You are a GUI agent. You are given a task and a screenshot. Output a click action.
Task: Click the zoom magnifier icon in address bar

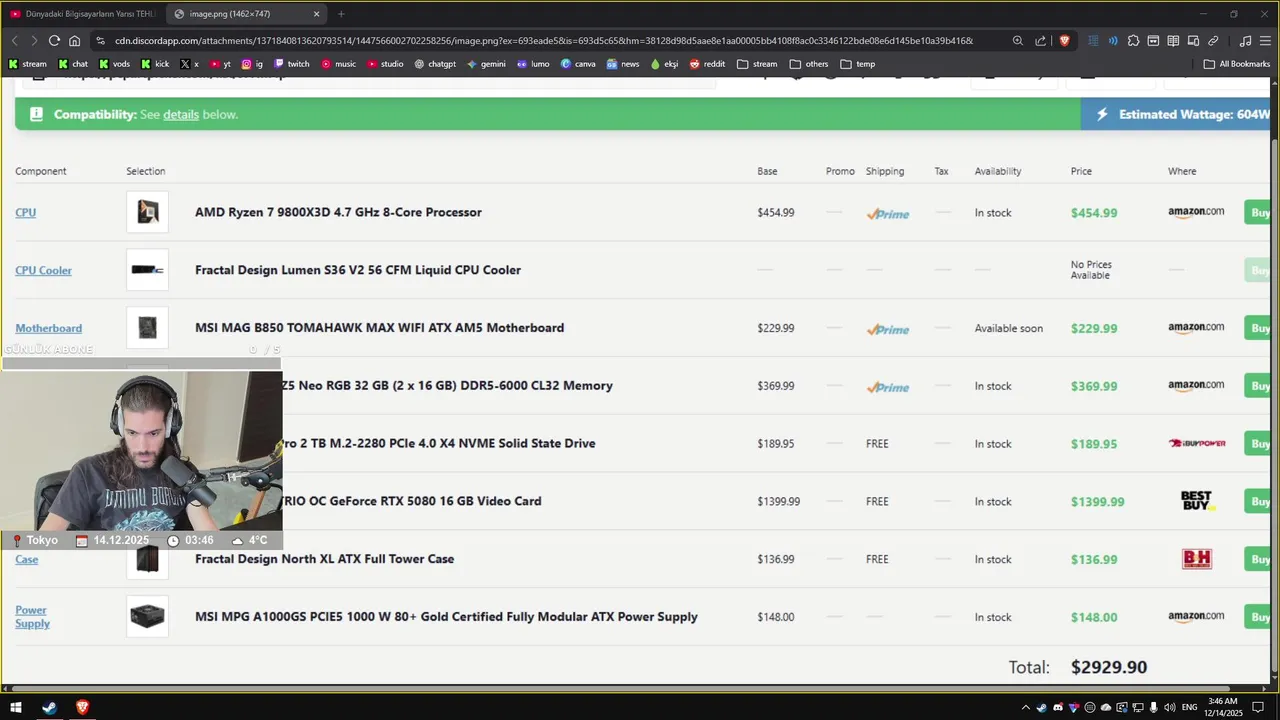pos(1018,41)
